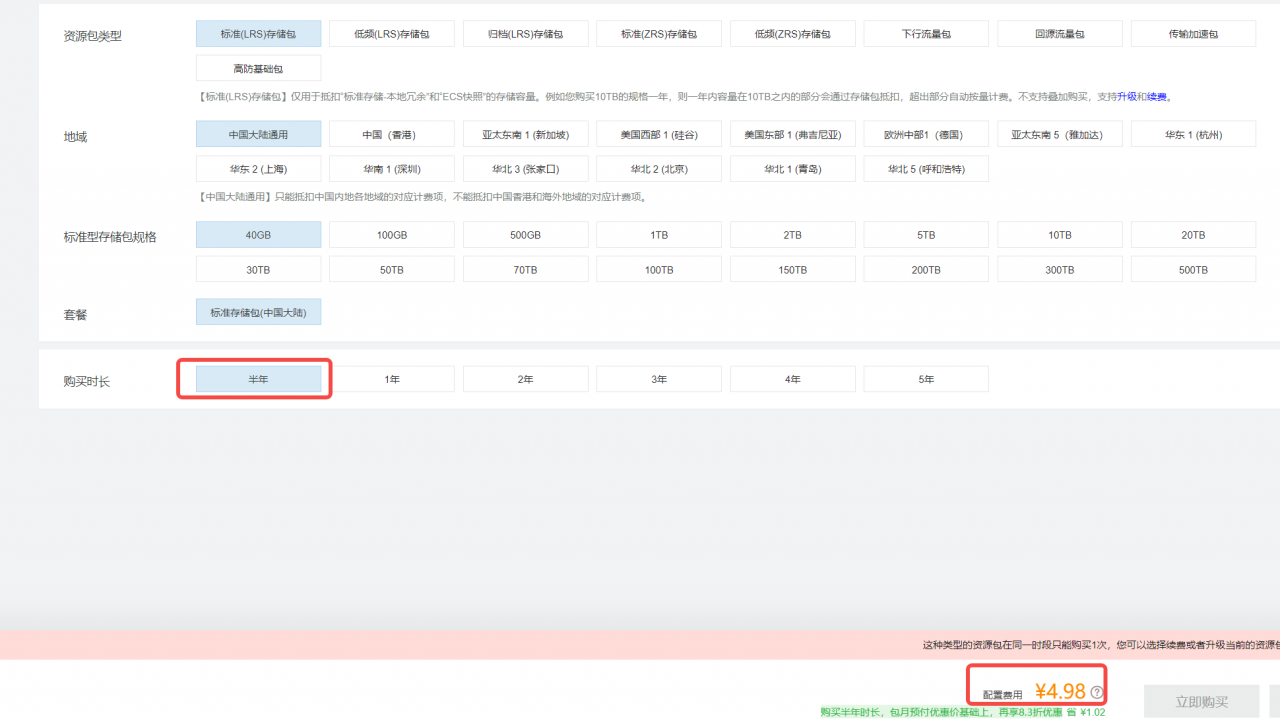This screenshot has width=1280, height=719.
Task: Select the 100GB storage package size
Action: 392,235
